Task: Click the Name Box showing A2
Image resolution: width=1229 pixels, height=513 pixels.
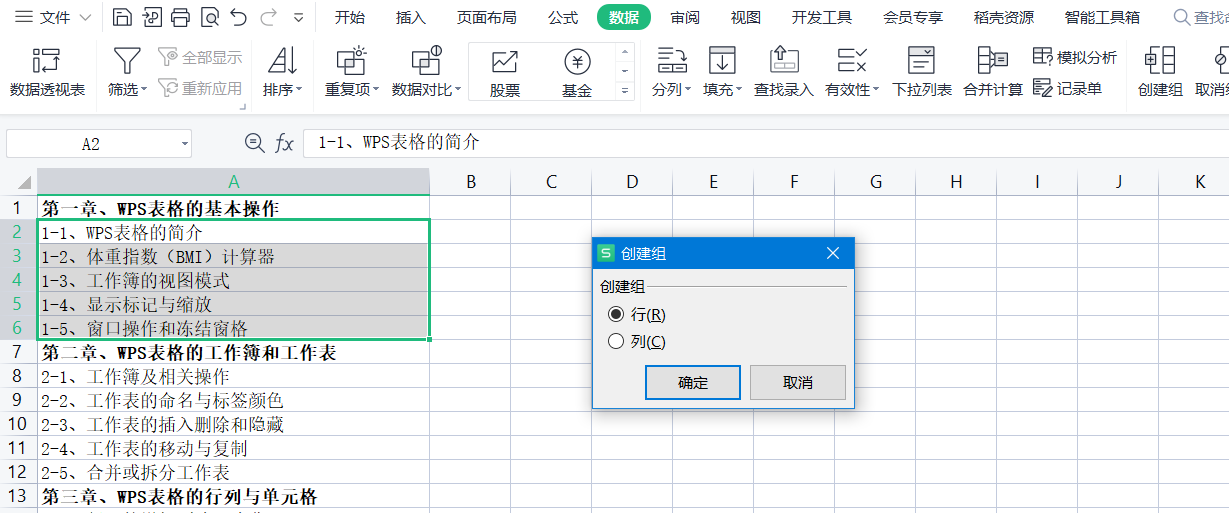Action: 91,144
